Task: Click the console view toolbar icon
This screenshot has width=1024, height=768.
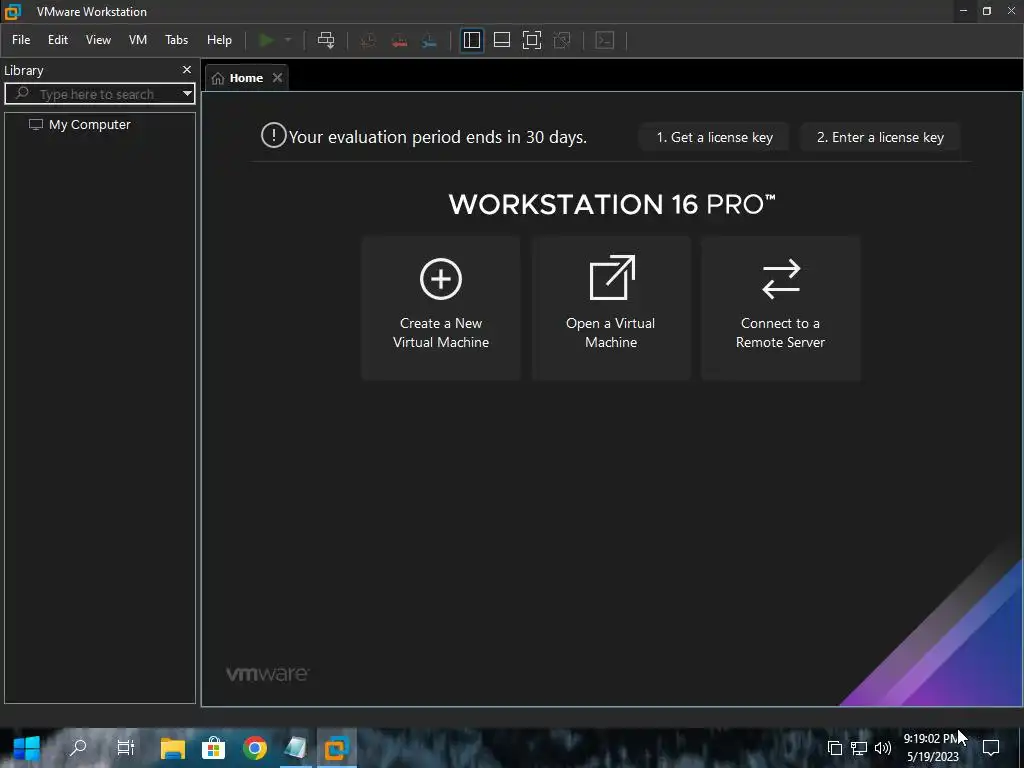Action: click(x=605, y=40)
